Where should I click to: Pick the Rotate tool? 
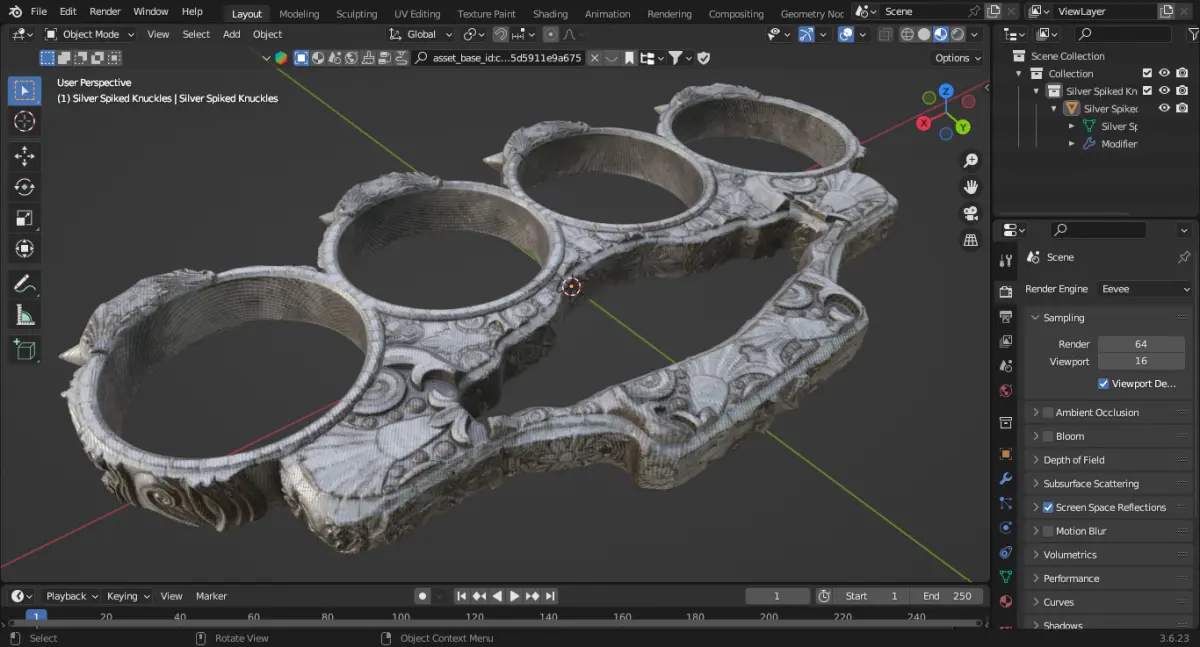tap(25, 187)
